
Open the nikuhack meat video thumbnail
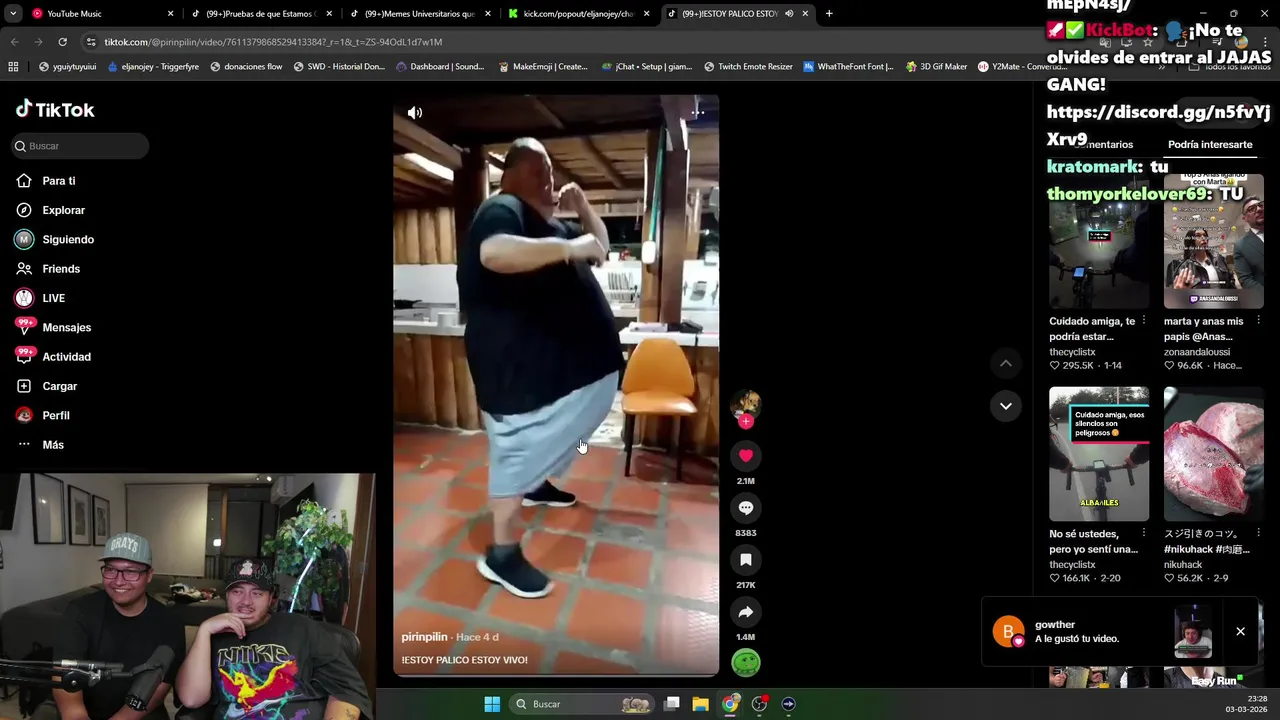point(1213,454)
